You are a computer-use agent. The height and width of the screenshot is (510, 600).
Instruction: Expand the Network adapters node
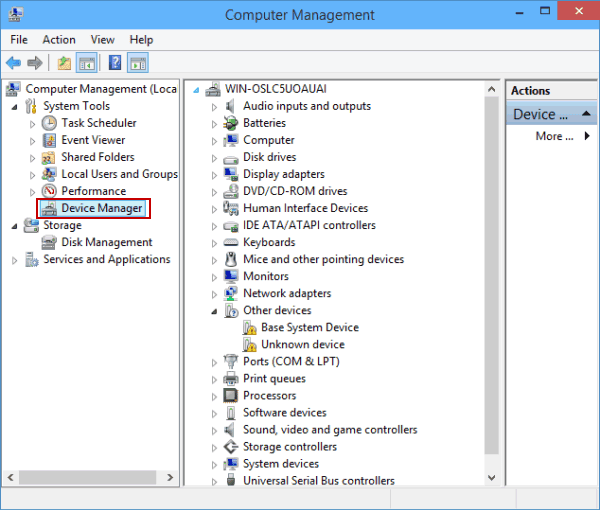coord(214,294)
